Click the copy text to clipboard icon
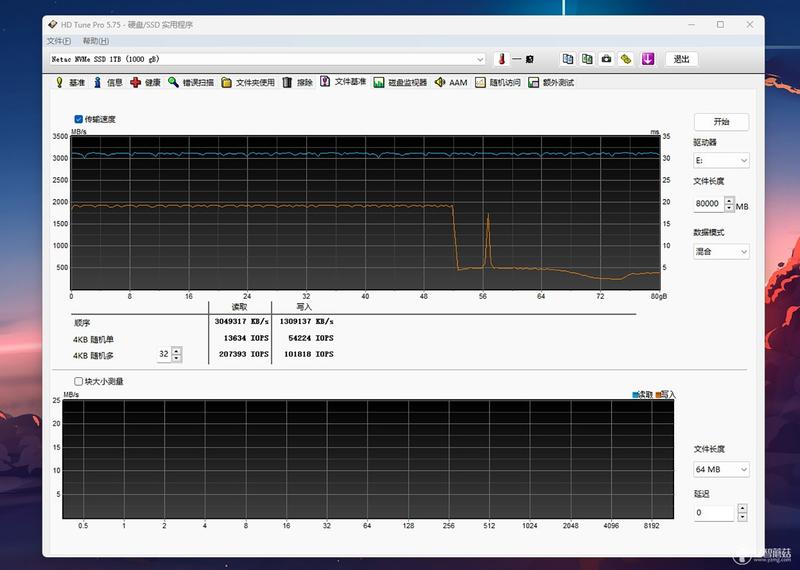The image size is (800, 570). pos(568,59)
